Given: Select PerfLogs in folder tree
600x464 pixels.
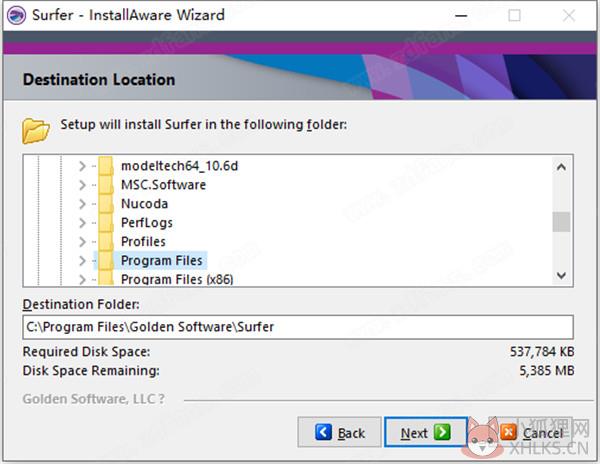Looking at the screenshot, I should tap(147, 223).
